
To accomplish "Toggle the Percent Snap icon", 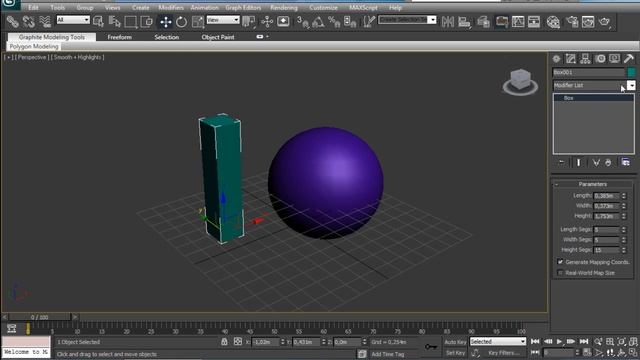I will (334, 22).
